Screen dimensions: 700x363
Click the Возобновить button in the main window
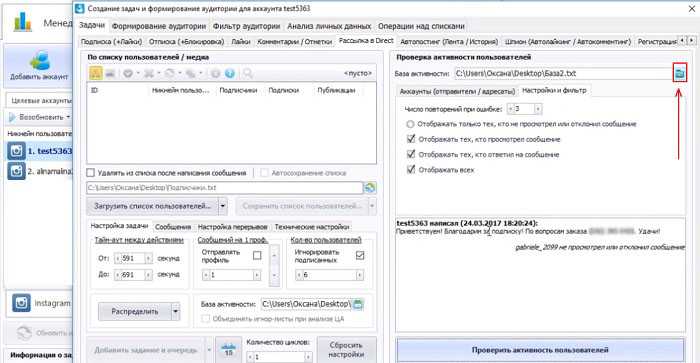pos(37,117)
